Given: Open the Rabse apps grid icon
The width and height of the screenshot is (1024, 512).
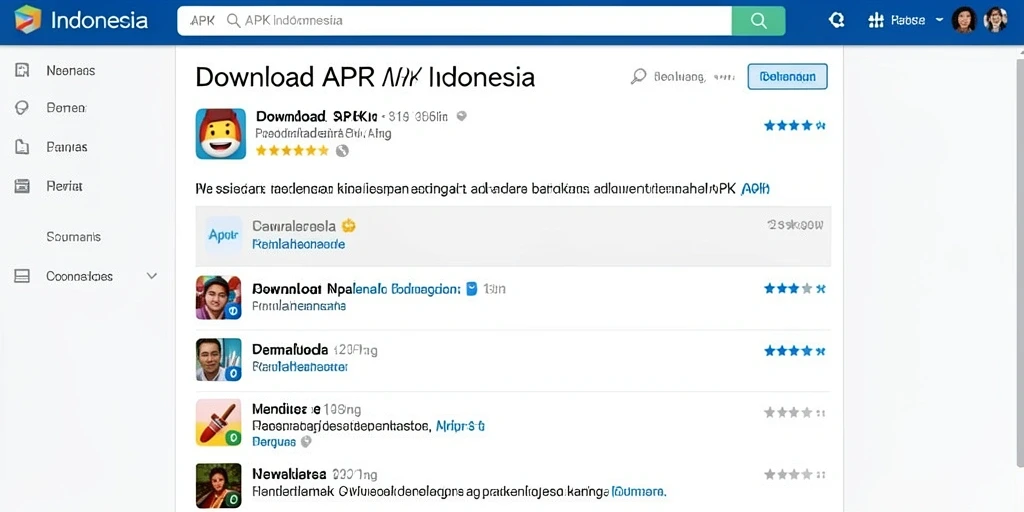Looking at the screenshot, I should pyautogui.click(x=876, y=20).
